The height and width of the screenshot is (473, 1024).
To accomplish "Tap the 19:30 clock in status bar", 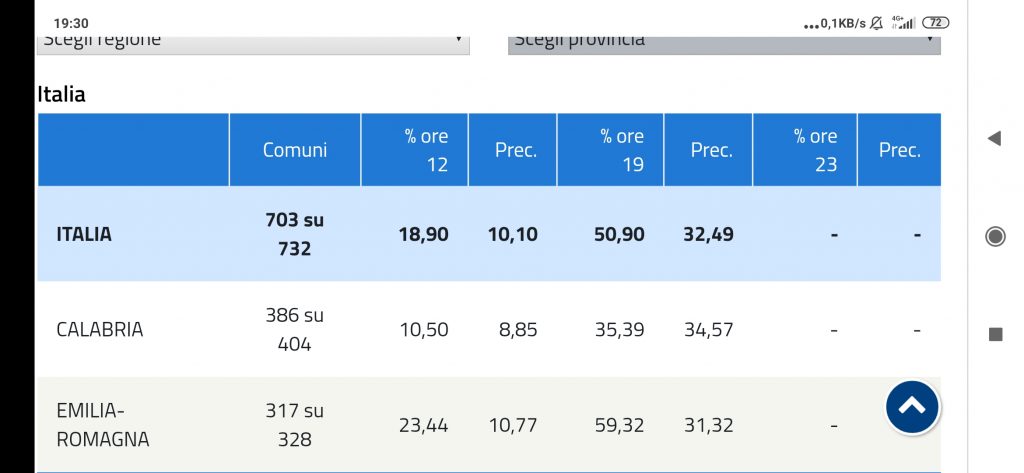I will tap(71, 23).
